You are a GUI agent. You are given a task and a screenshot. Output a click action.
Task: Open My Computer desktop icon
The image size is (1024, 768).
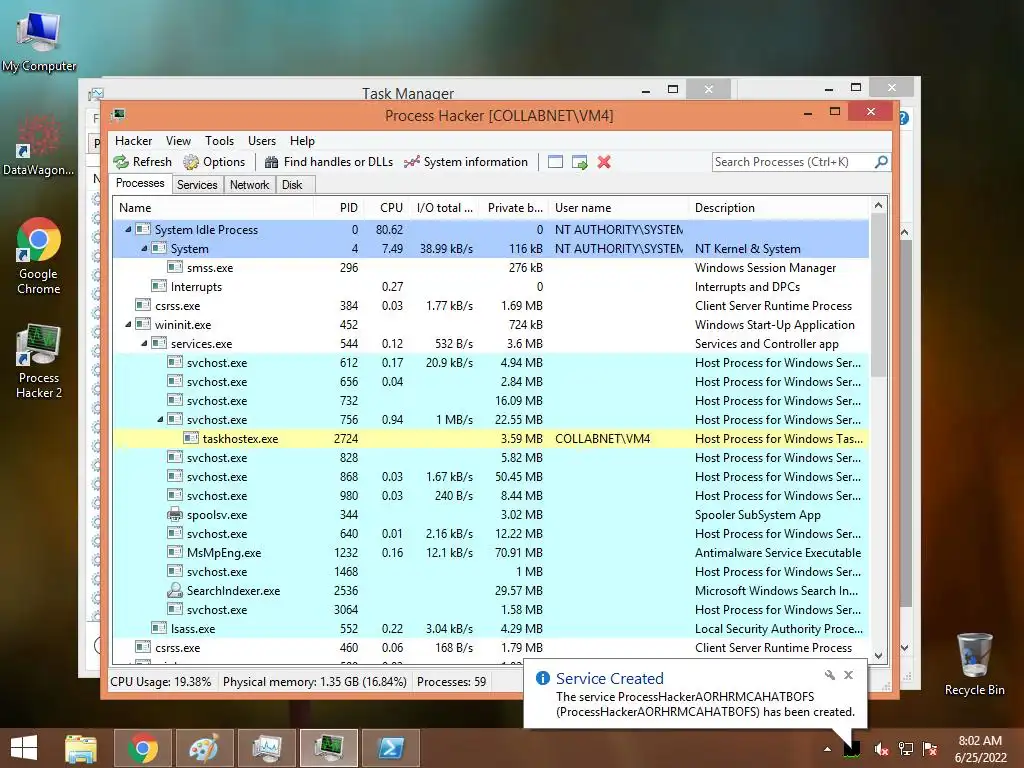[x=39, y=42]
